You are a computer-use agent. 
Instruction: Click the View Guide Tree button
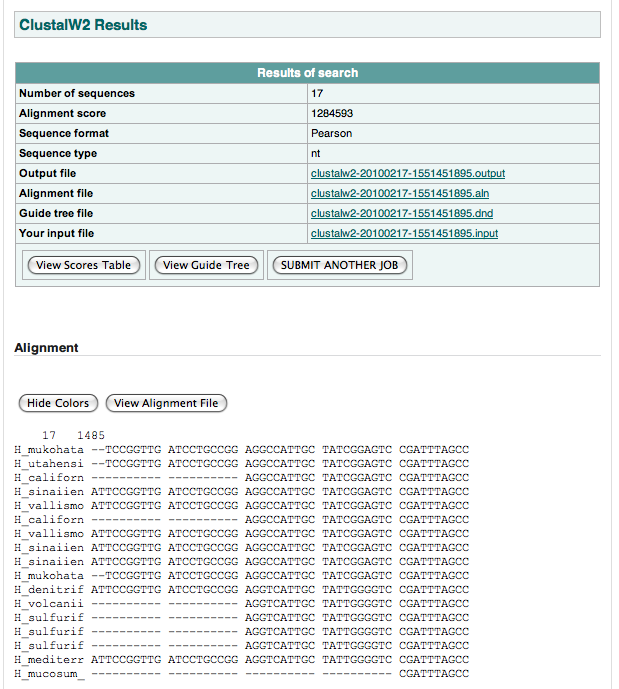206,265
